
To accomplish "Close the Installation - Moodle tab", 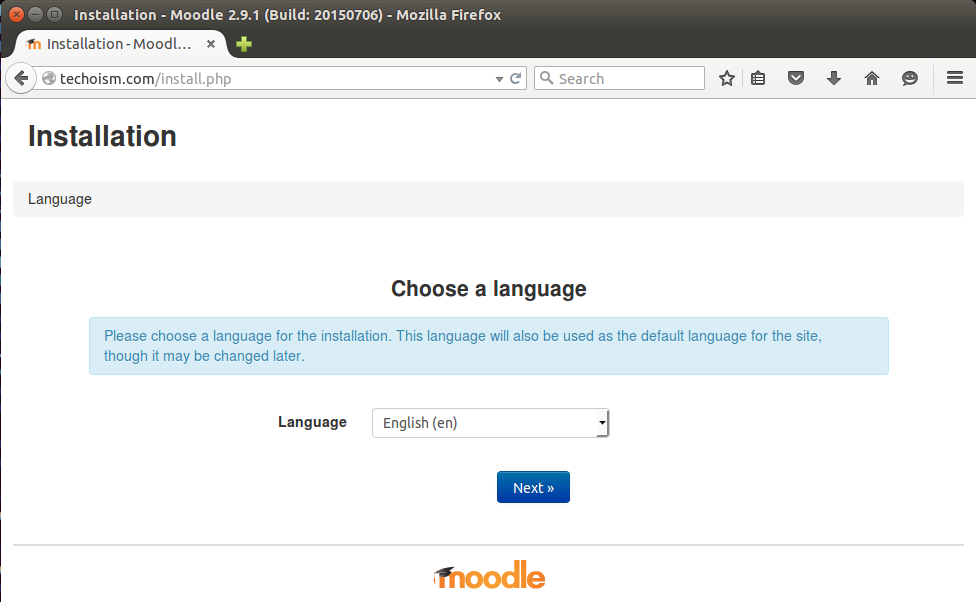I will [x=211, y=44].
